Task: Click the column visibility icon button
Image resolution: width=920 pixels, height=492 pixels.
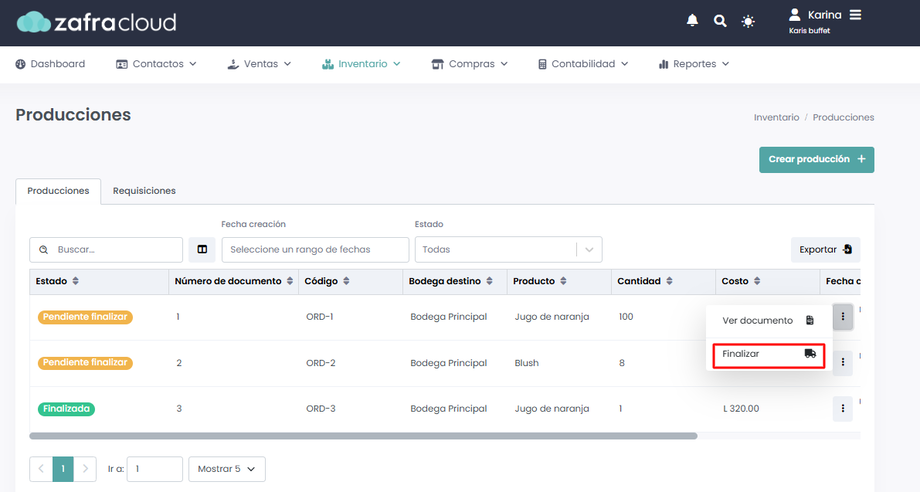Action: 202,249
